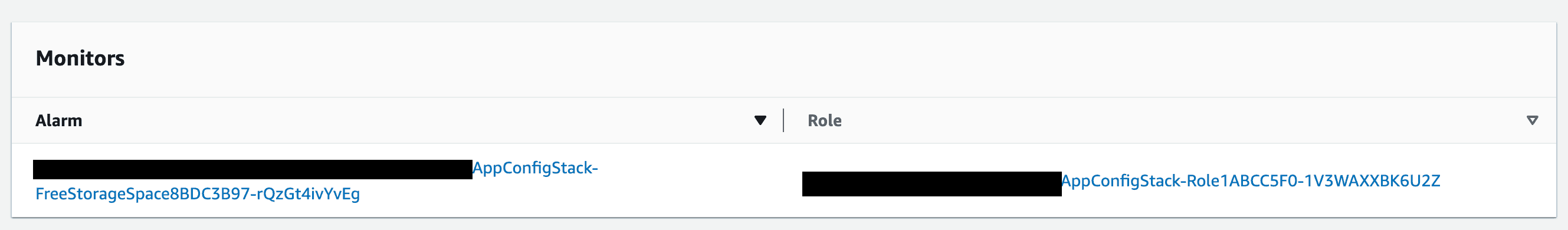Select the Role column header label

(x=824, y=120)
